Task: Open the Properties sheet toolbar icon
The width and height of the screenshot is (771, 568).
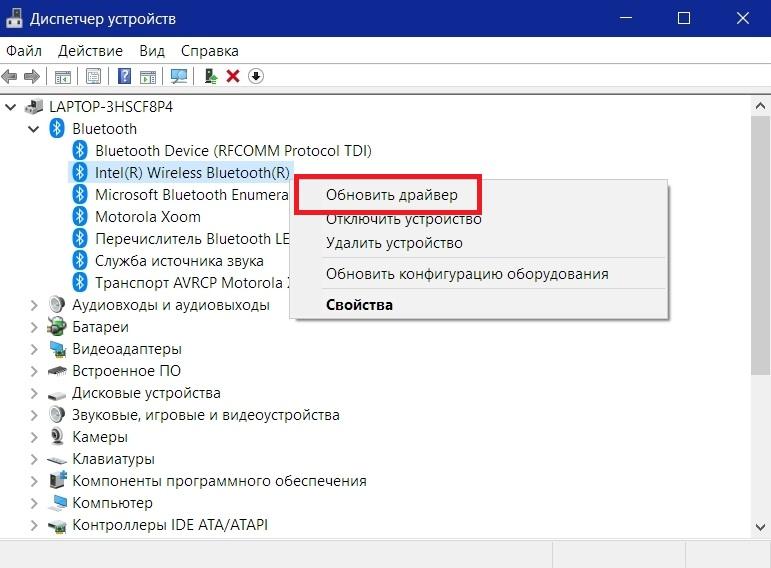Action: point(93,76)
